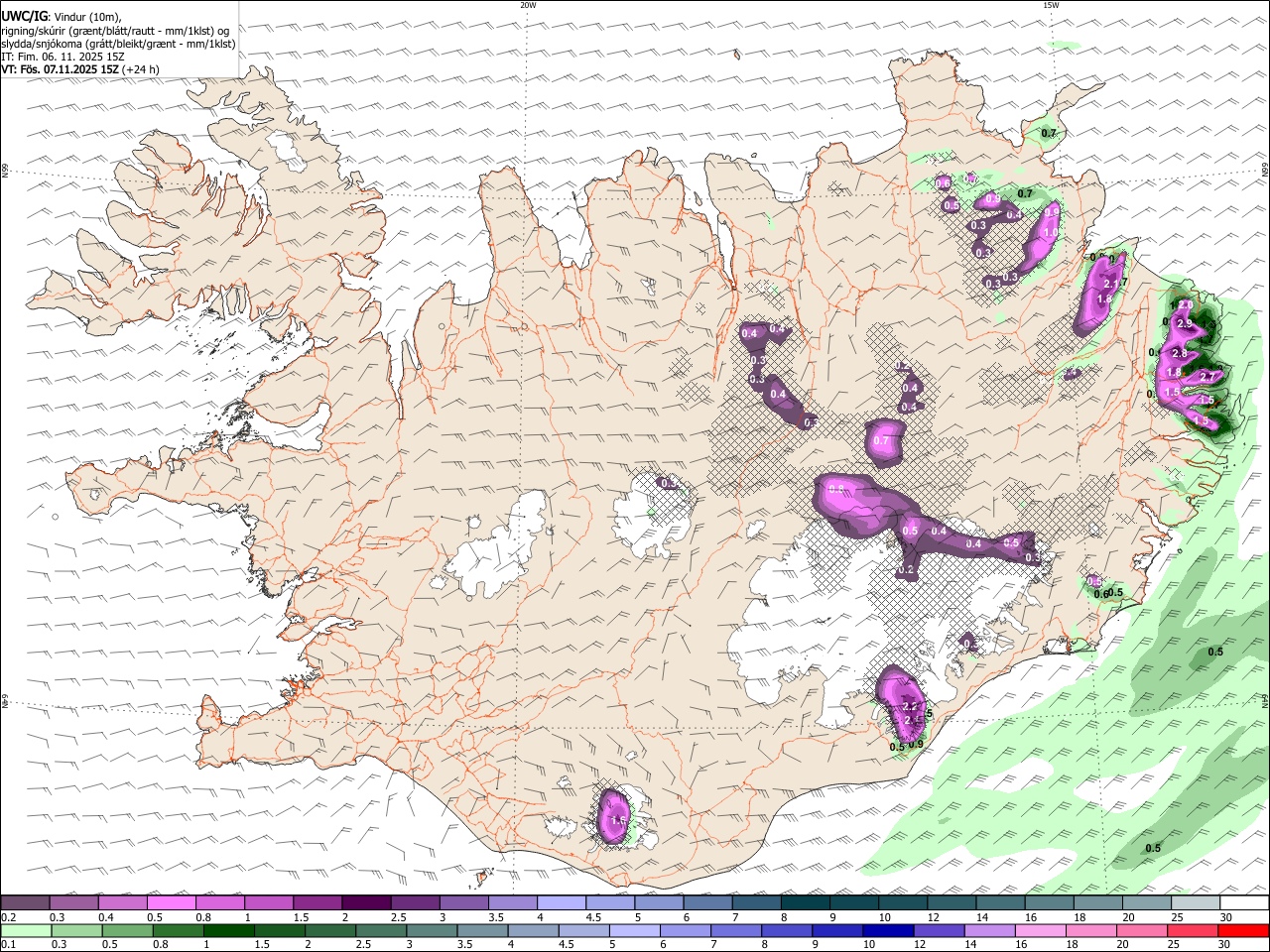Click the "2.9" precipitation value on the map

click(x=1184, y=323)
